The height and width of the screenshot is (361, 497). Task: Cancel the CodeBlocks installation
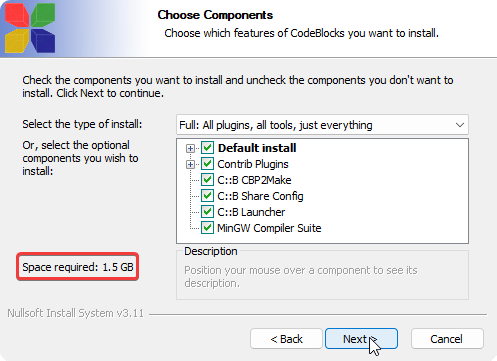click(x=447, y=339)
